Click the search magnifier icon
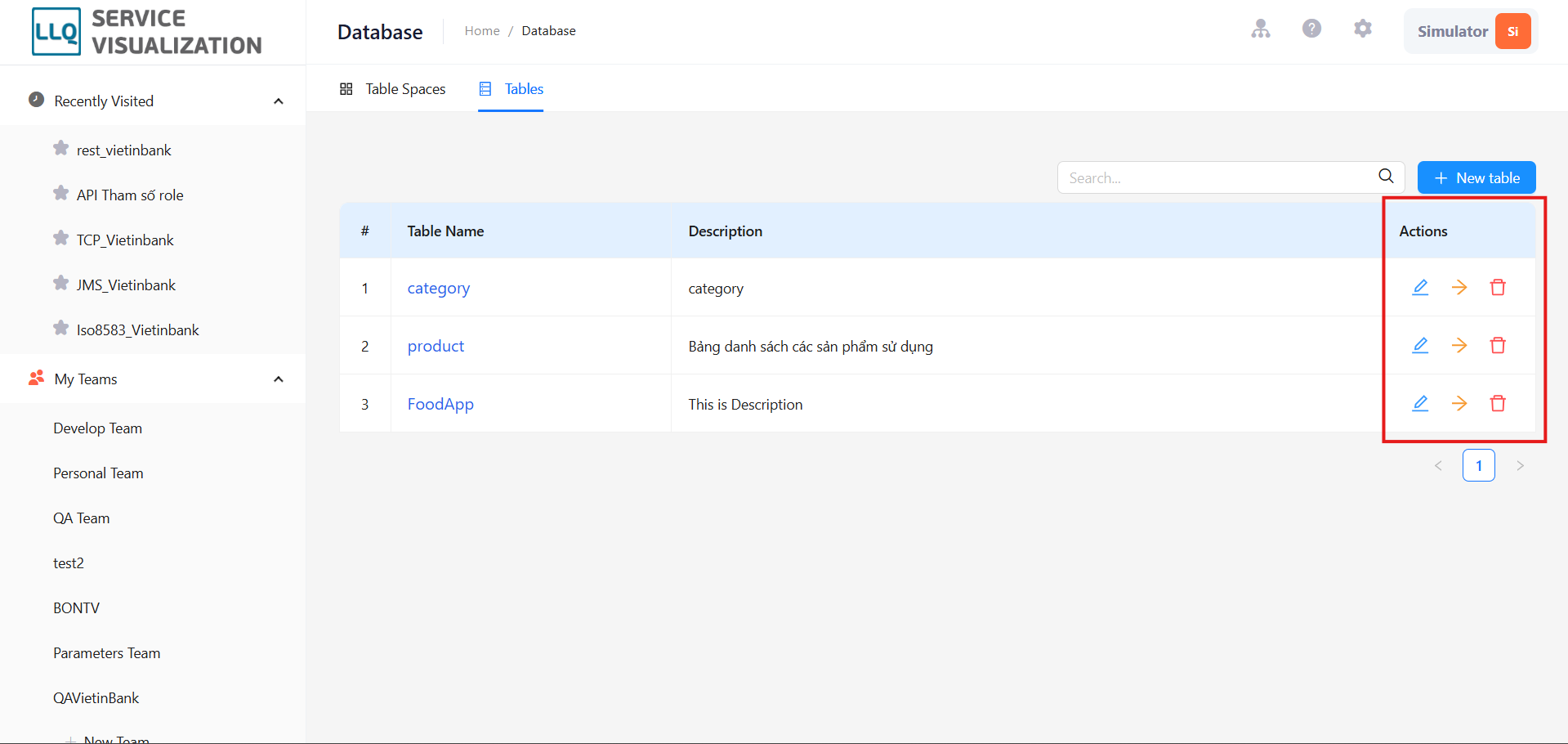 point(1386,177)
